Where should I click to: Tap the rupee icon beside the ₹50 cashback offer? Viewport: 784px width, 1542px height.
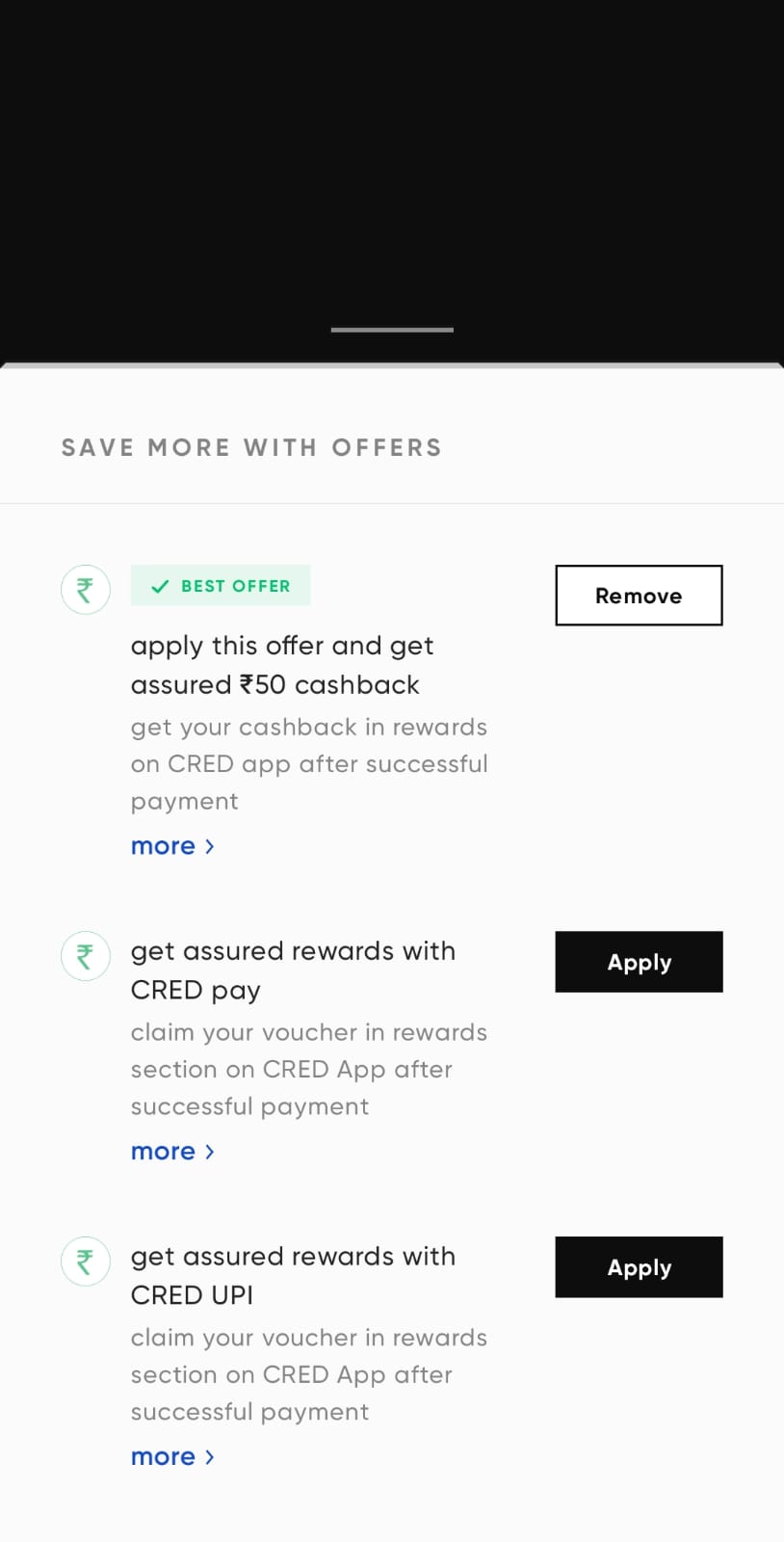click(86, 589)
